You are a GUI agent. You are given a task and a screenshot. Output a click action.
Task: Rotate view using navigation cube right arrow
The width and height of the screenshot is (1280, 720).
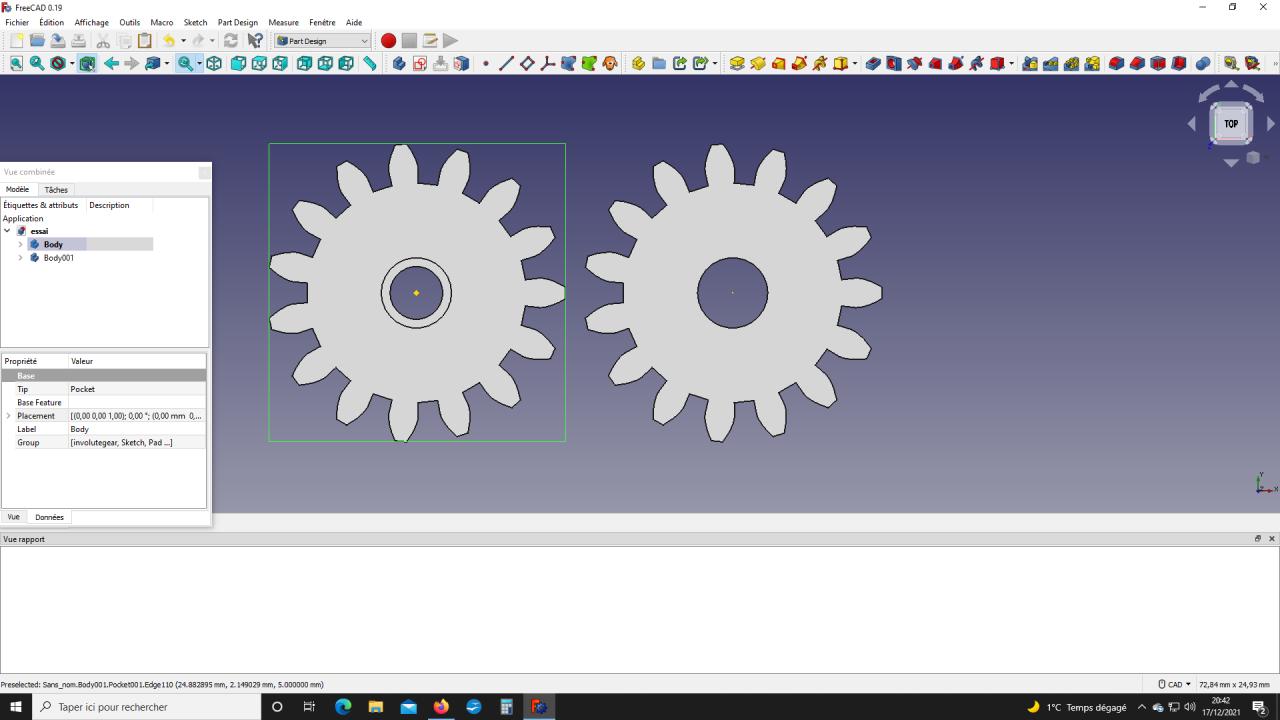pos(1271,124)
